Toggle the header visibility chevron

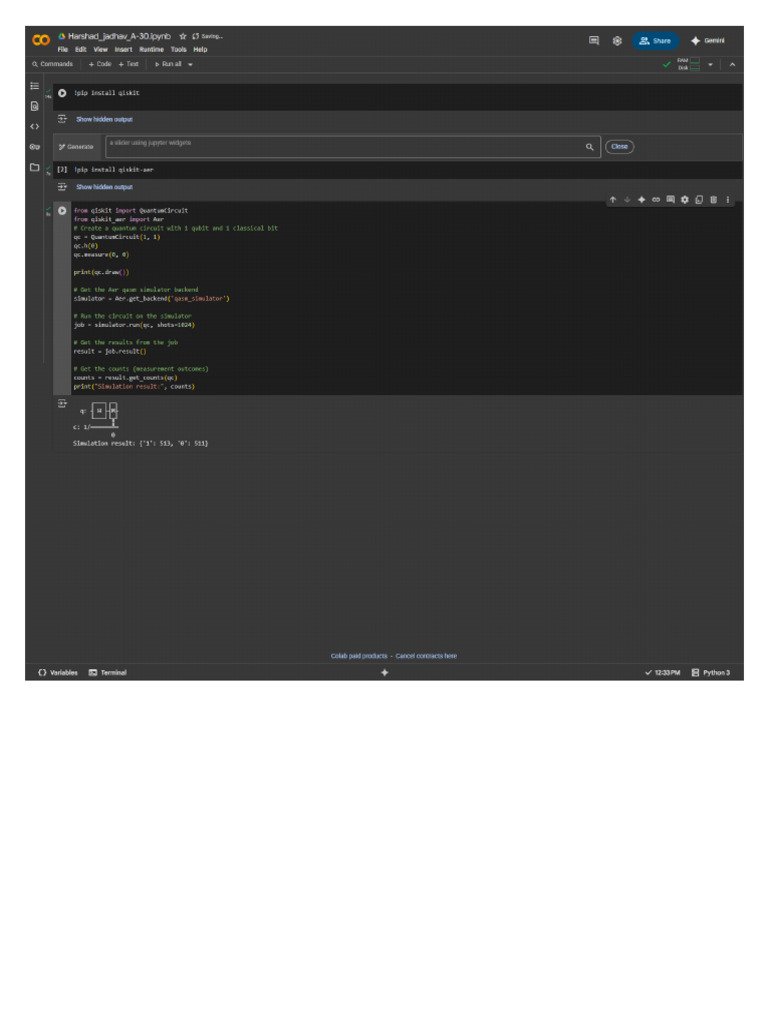[732, 64]
